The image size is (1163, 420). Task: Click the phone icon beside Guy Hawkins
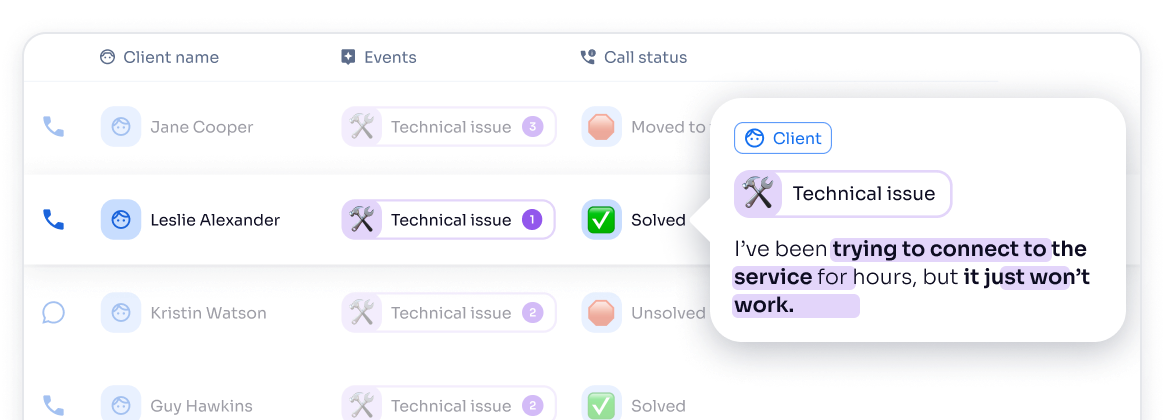pyautogui.click(x=53, y=406)
